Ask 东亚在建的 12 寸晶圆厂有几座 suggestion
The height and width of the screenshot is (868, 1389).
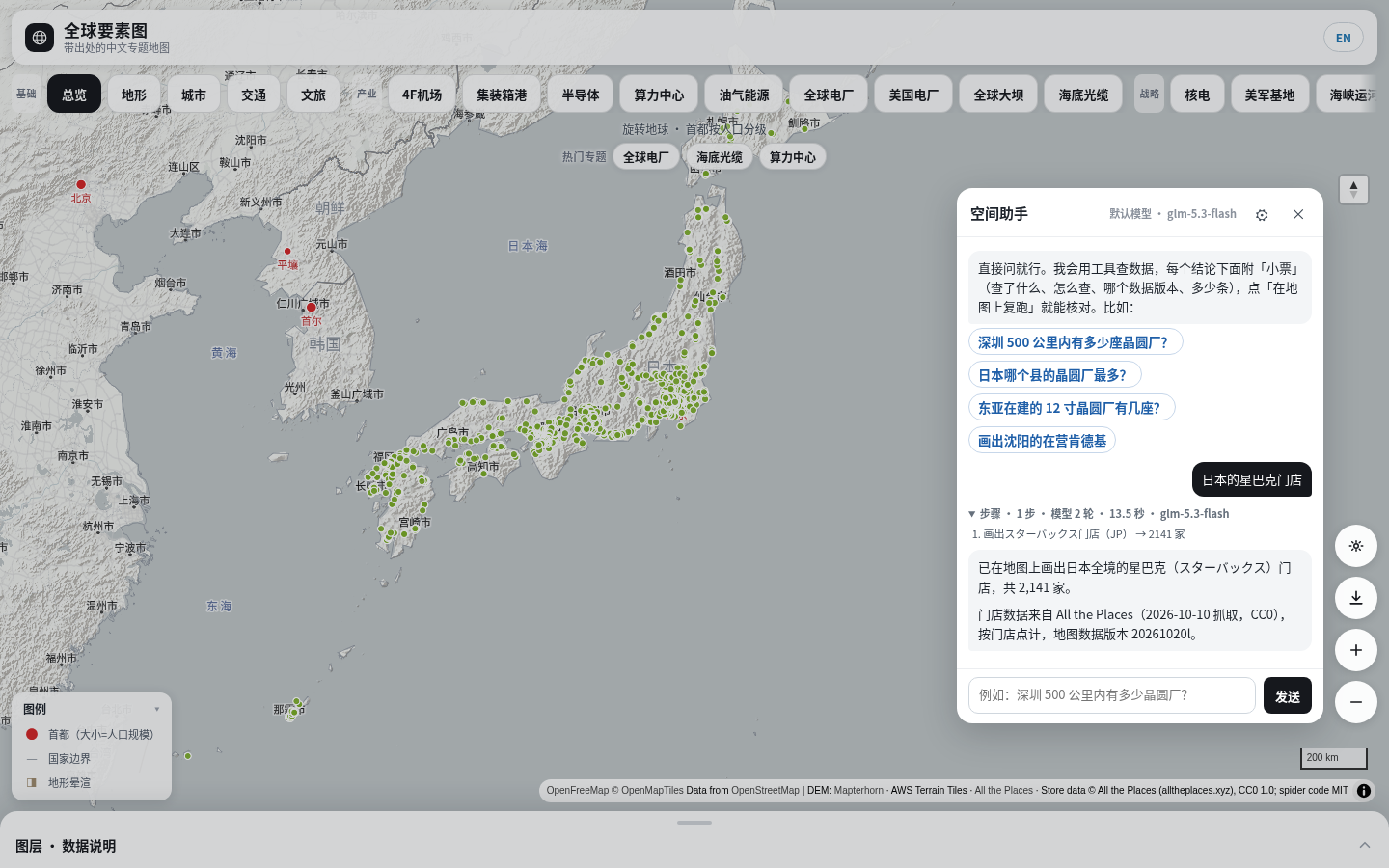pos(1072,408)
